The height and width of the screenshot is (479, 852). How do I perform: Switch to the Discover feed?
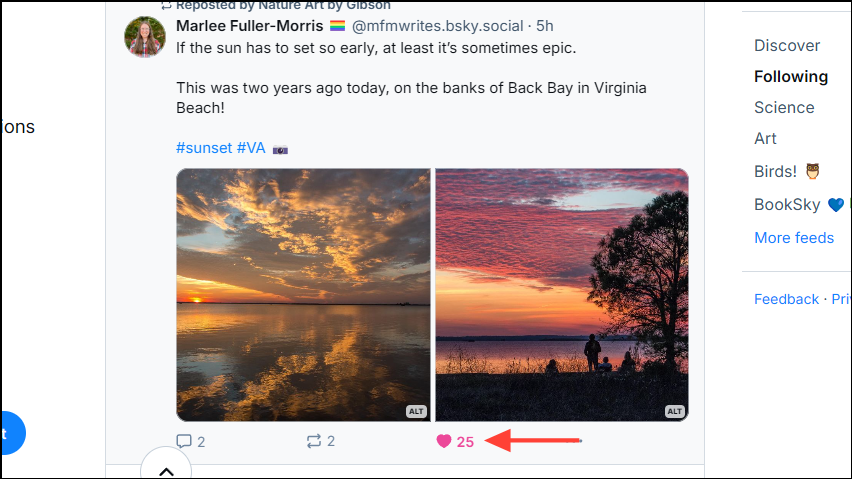tap(787, 45)
